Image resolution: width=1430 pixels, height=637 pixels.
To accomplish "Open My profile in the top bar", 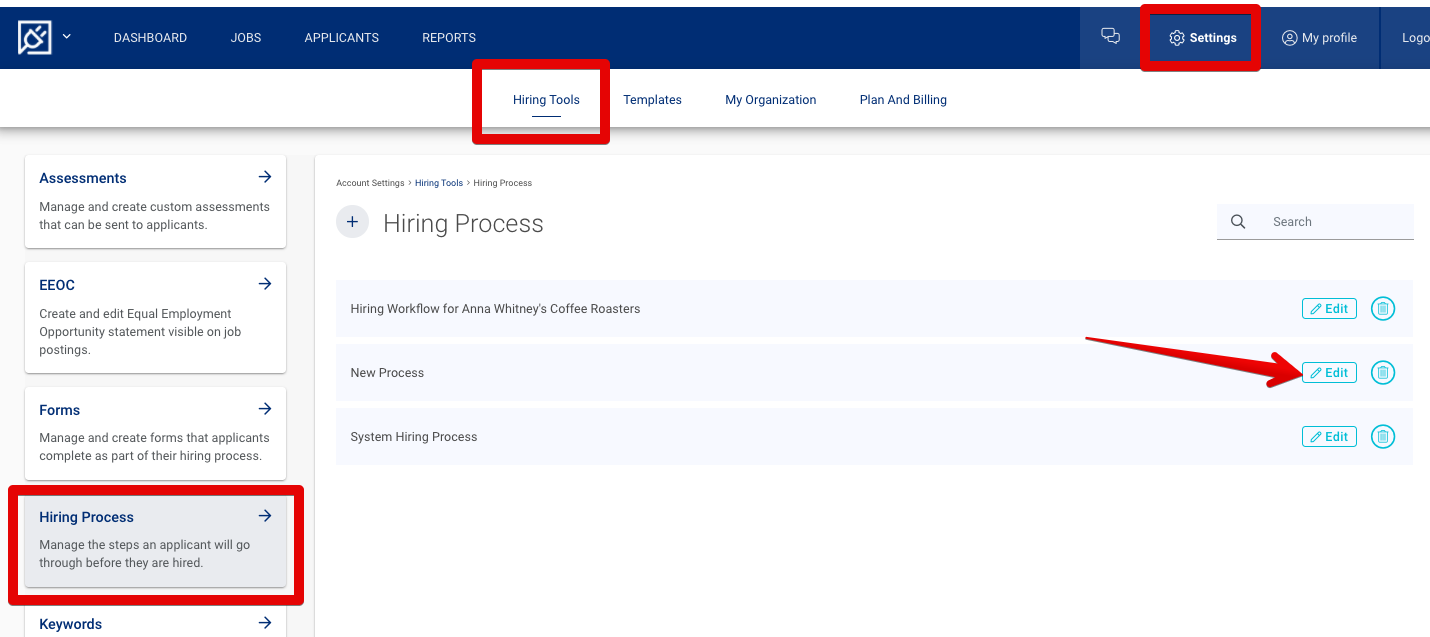I will 1319,37.
